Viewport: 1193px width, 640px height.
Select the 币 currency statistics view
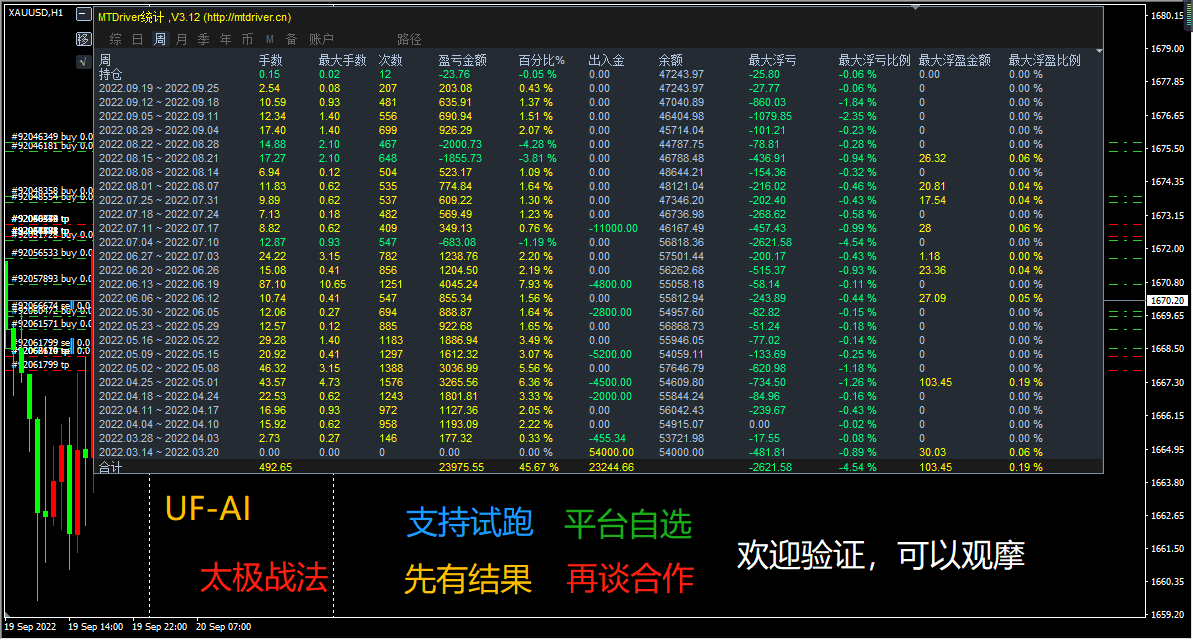249,38
